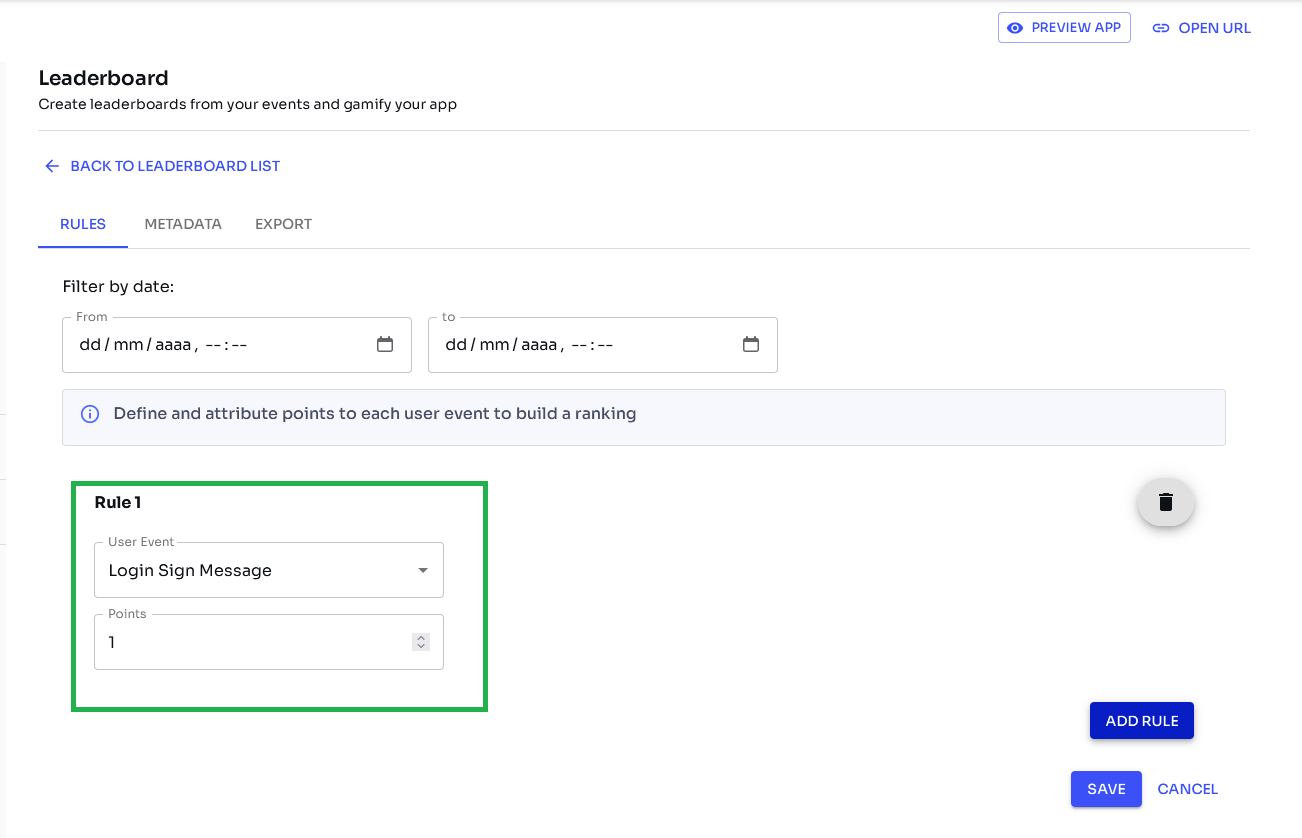
Task: Open the Export tab
Action: [283, 224]
